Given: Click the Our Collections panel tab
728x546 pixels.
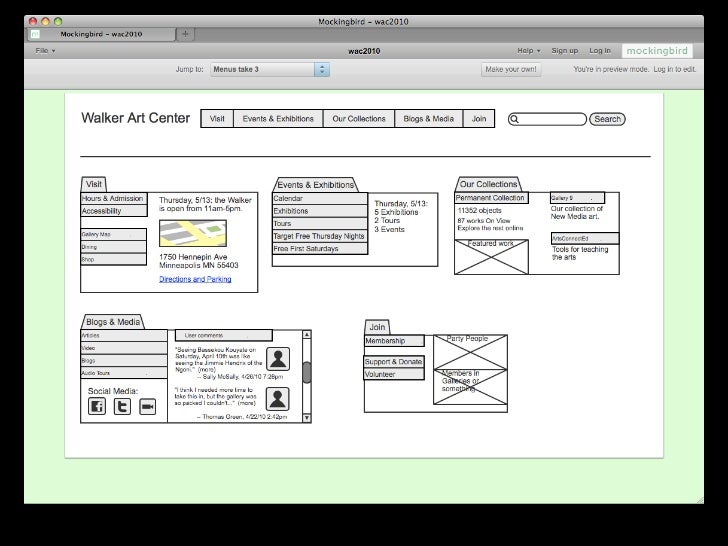Looking at the screenshot, I should (x=488, y=184).
